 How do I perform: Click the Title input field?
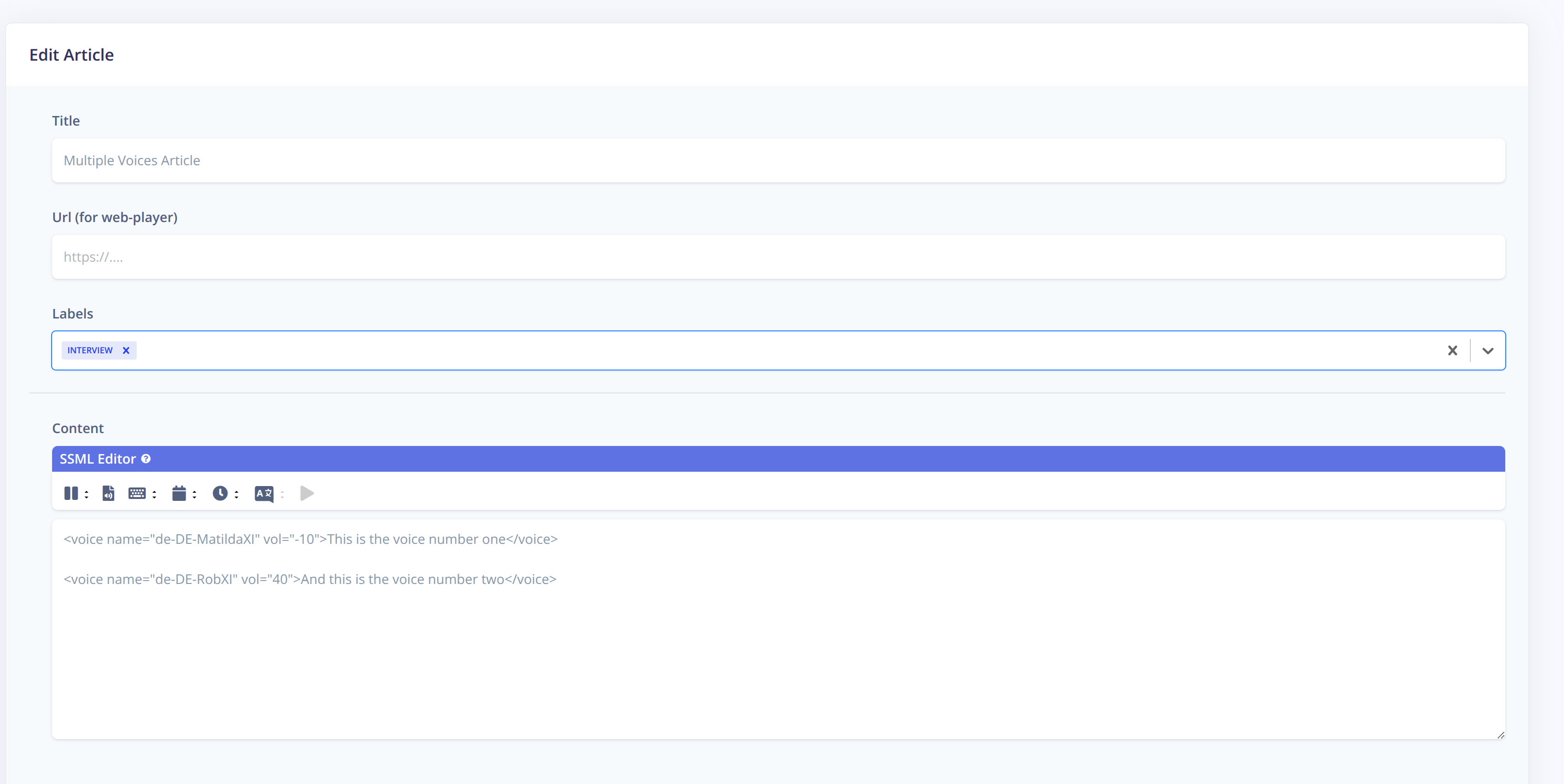(778, 160)
